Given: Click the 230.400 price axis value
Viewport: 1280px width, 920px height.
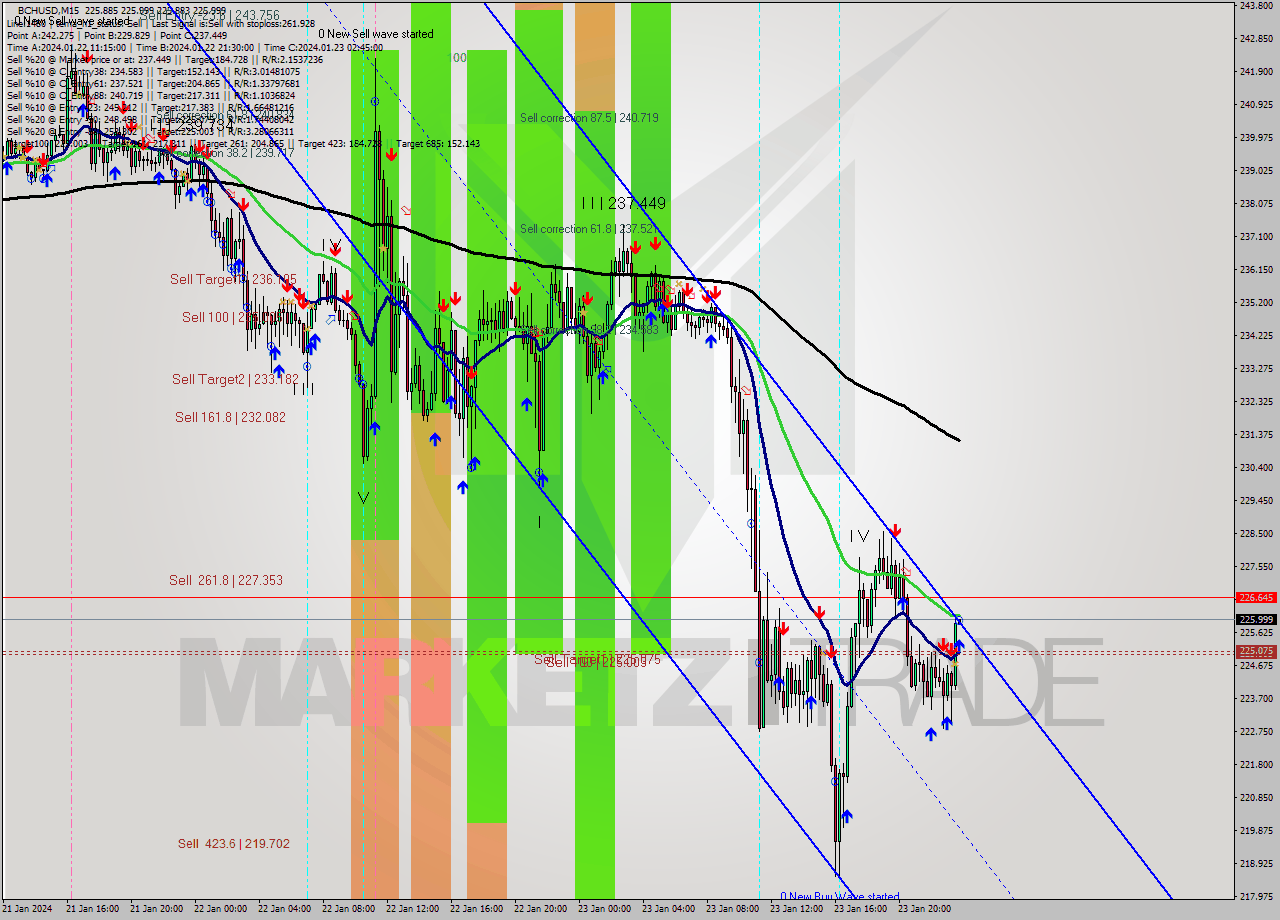Looking at the screenshot, I should click(x=1256, y=467).
